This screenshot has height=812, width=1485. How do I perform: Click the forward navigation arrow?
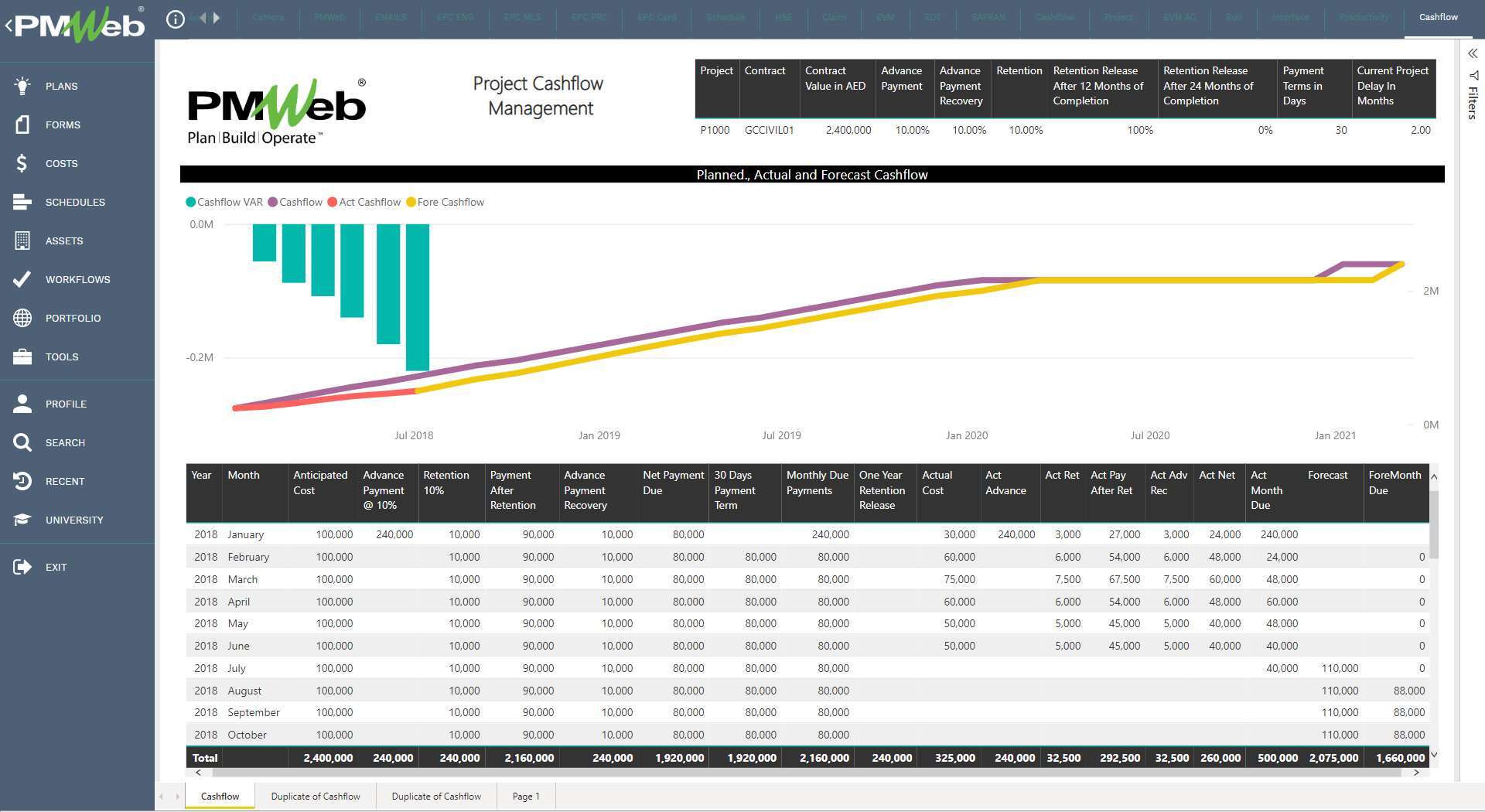point(217,17)
